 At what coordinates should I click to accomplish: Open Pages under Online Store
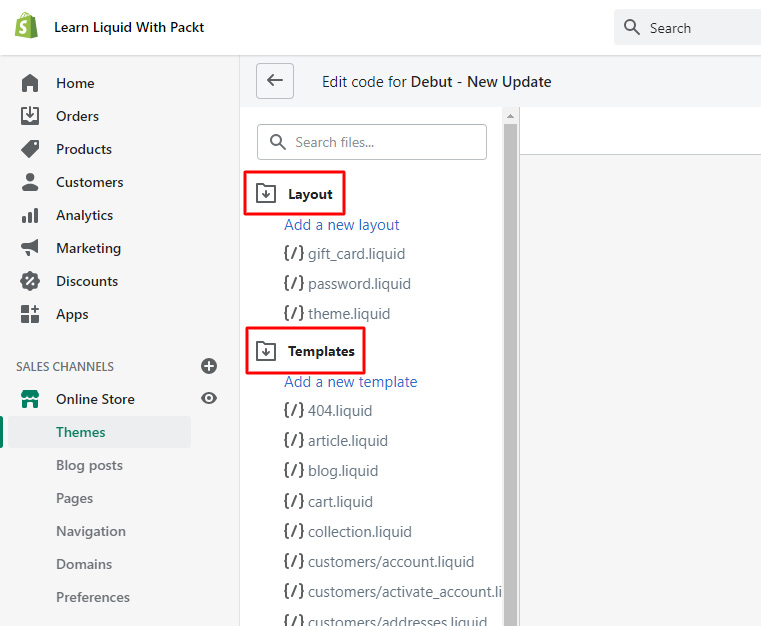(74, 498)
